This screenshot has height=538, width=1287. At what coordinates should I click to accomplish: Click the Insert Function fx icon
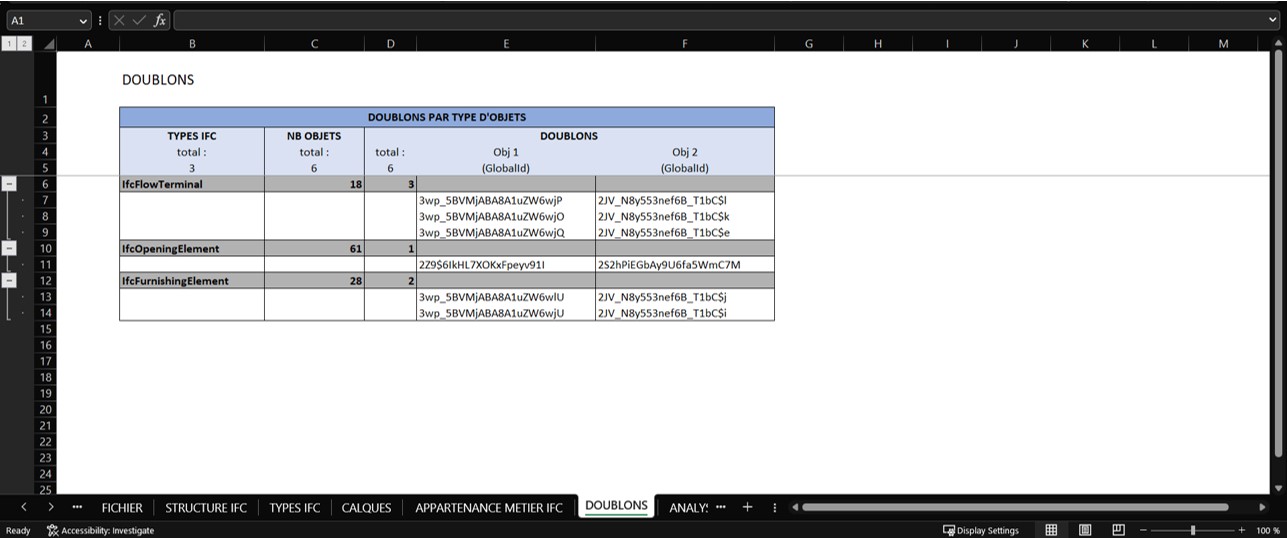point(160,20)
